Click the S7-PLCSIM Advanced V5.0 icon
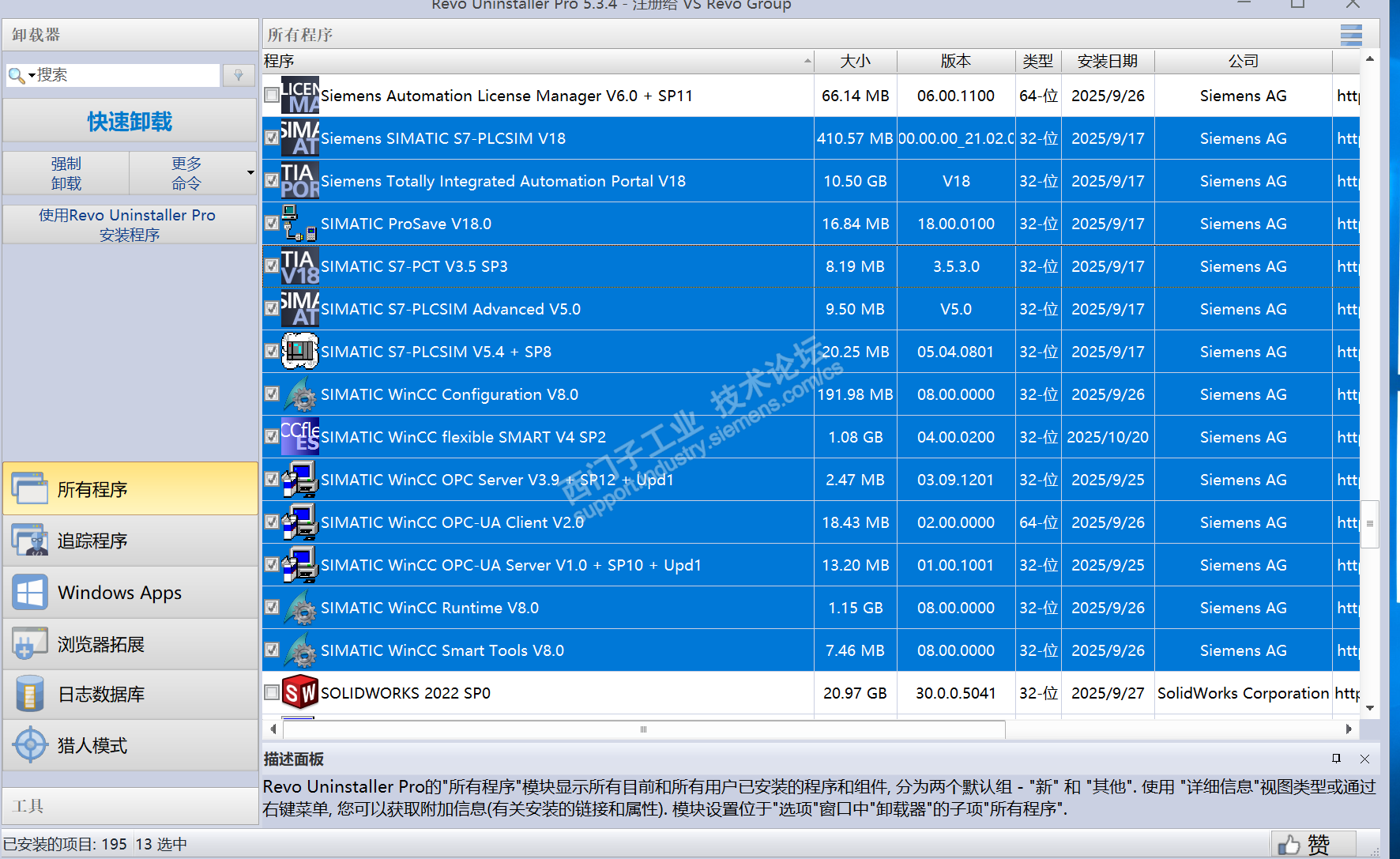The image size is (1400, 859). click(300, 309)
